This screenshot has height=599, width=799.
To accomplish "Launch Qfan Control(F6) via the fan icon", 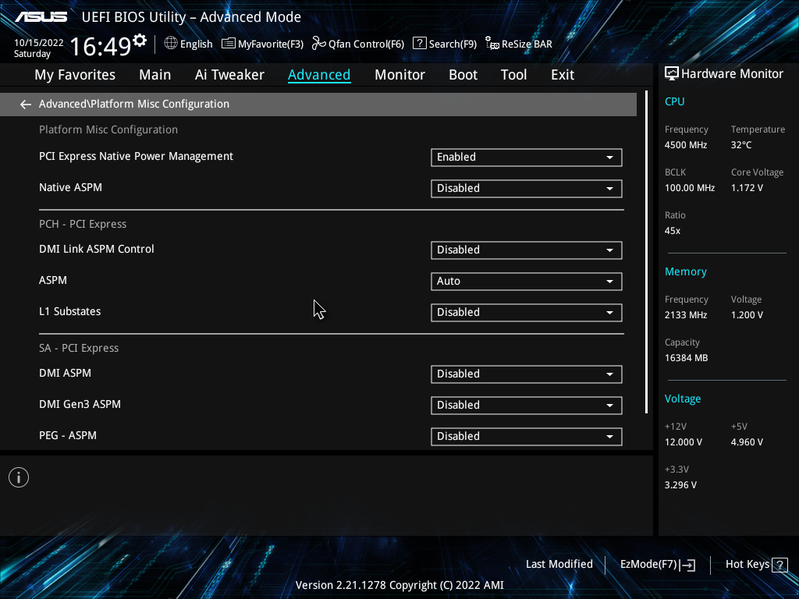I will tap(319, 44).
